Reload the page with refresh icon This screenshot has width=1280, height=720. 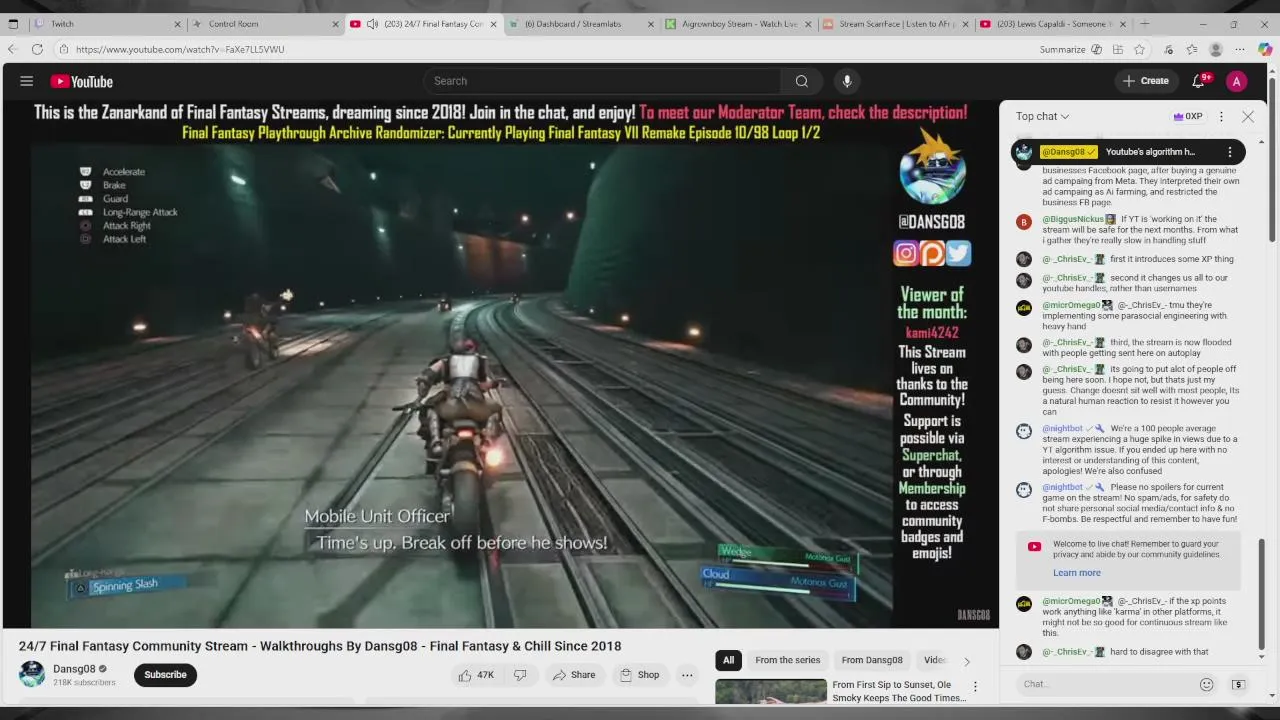coord(37,49)
